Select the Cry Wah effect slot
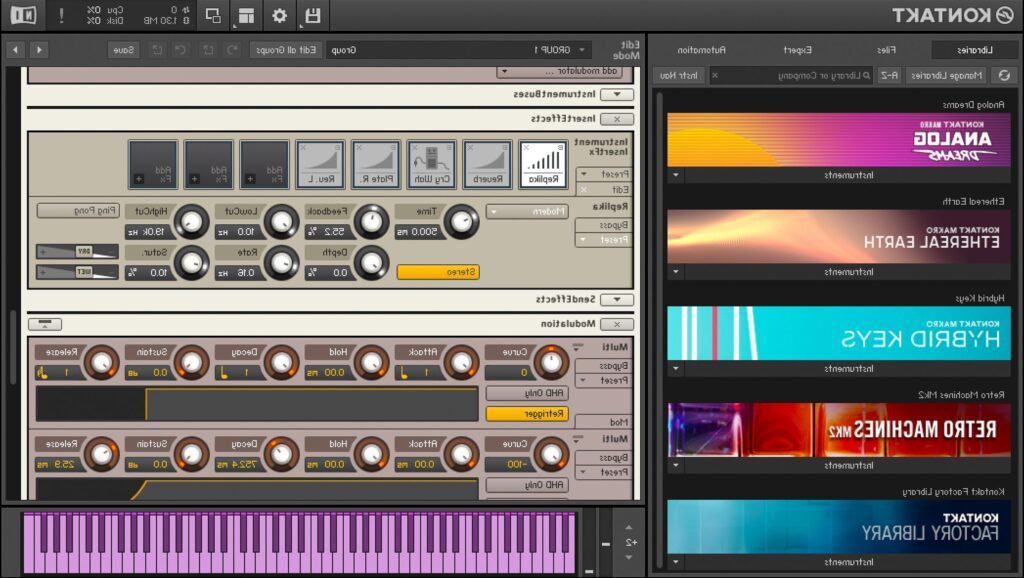The height and width of the screenshot is (578, 1024). (x=432, y=165)
